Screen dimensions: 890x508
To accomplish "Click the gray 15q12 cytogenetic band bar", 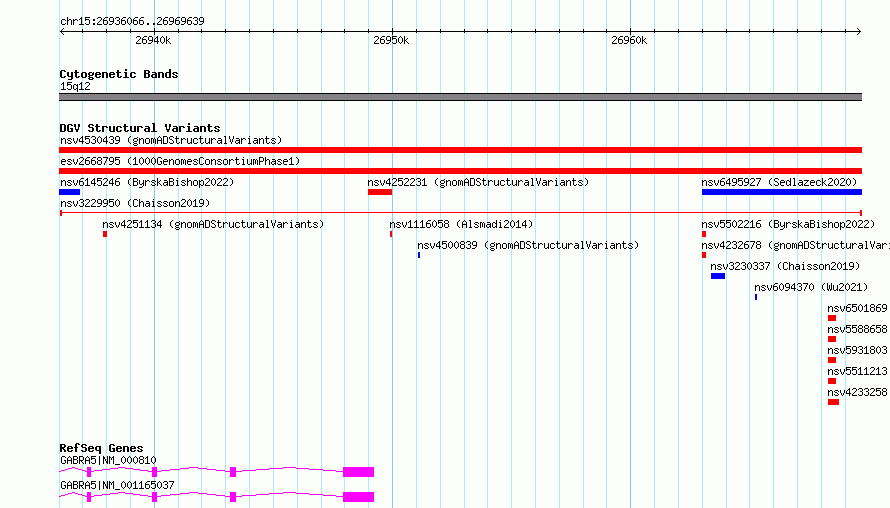I will click(x=460, y=97).
